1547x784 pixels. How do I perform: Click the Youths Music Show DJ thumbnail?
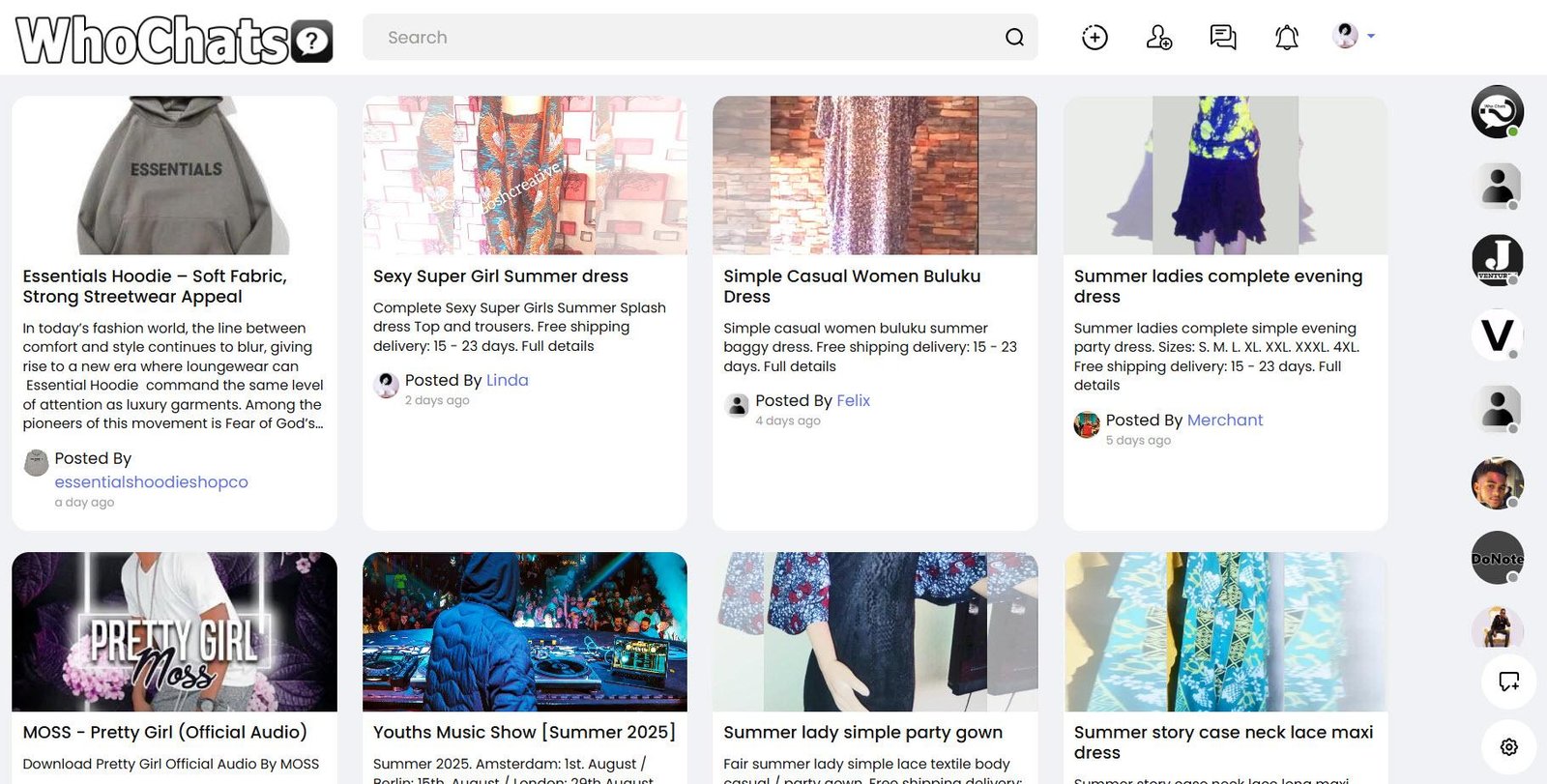coord(525,632)
